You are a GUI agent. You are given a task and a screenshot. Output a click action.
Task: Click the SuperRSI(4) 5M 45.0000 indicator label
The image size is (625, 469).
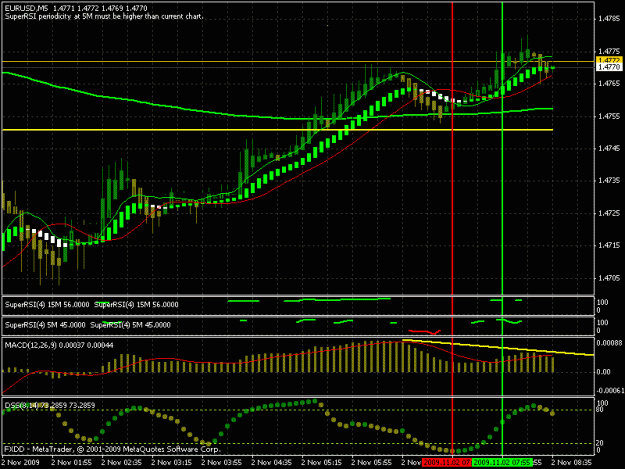click(45, 325)
